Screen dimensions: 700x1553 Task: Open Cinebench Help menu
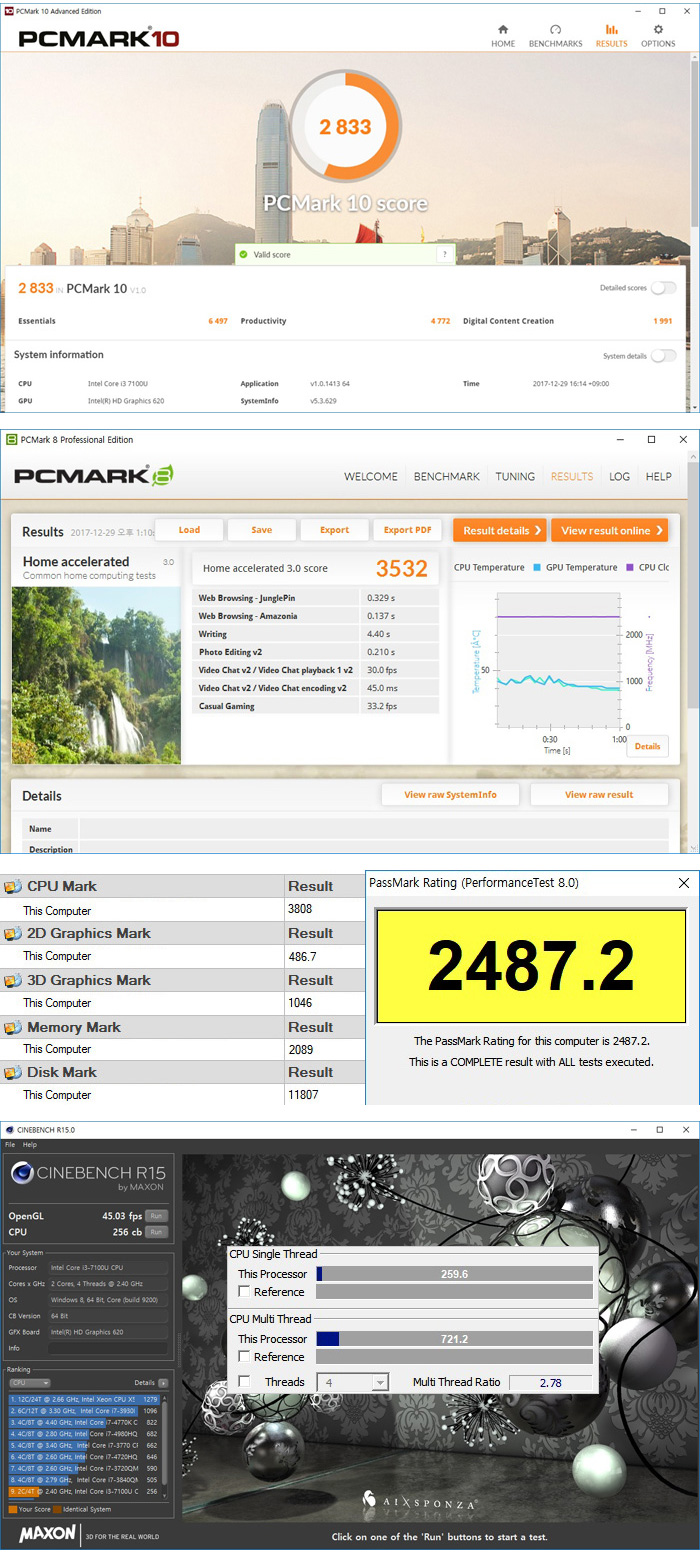(x=30, y=1145)
